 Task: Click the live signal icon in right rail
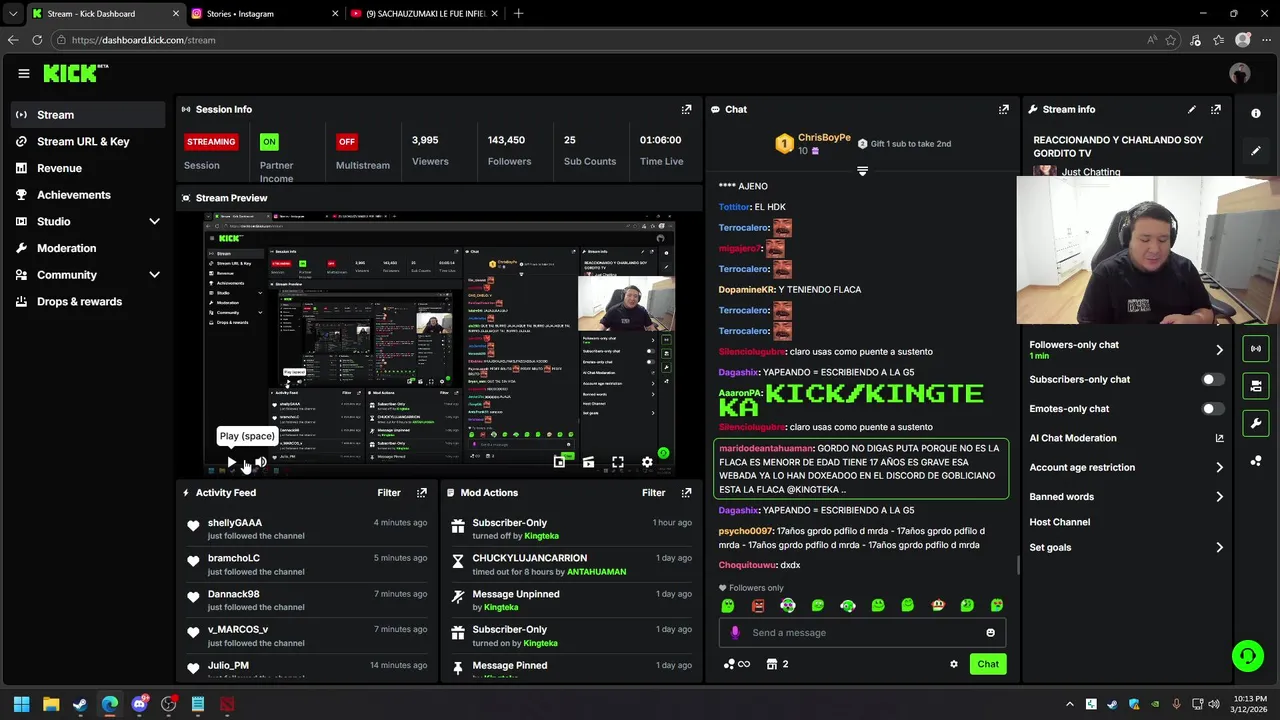(x=1256, y=348)
